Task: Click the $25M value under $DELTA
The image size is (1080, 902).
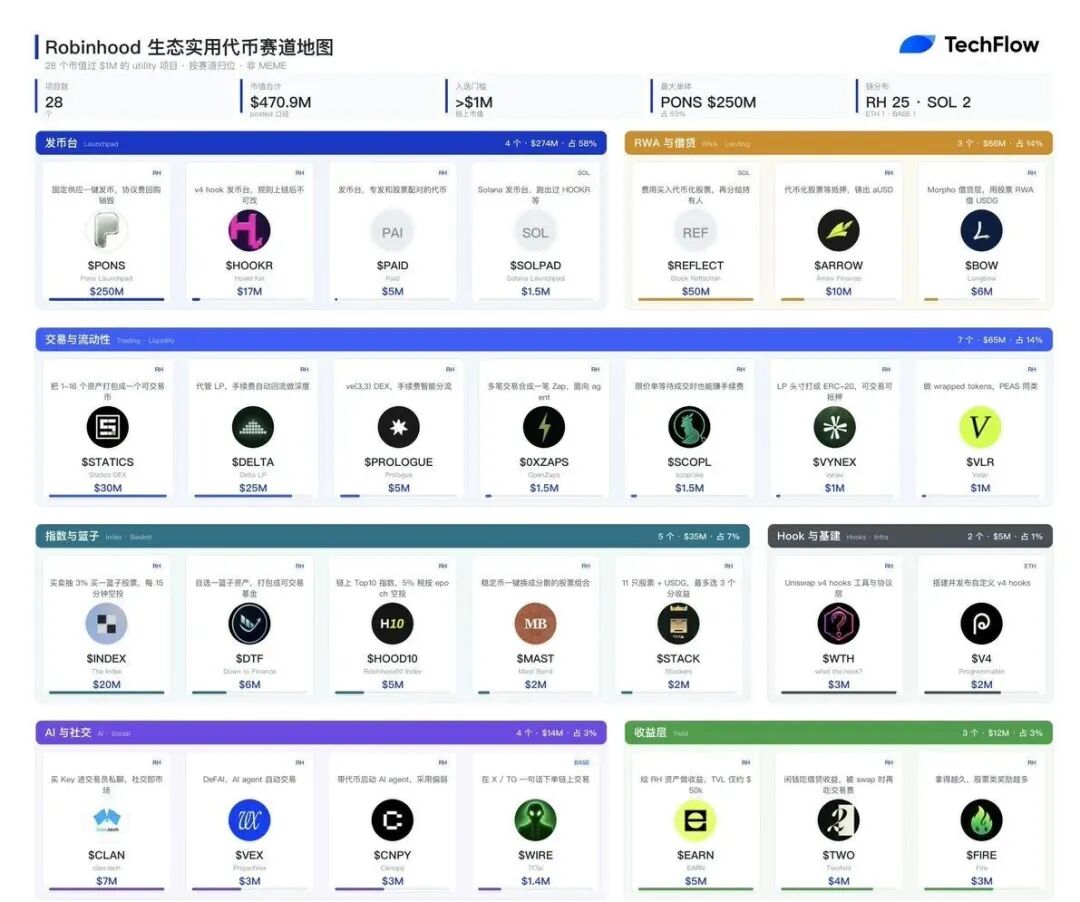Action: (x=253, y=487)
